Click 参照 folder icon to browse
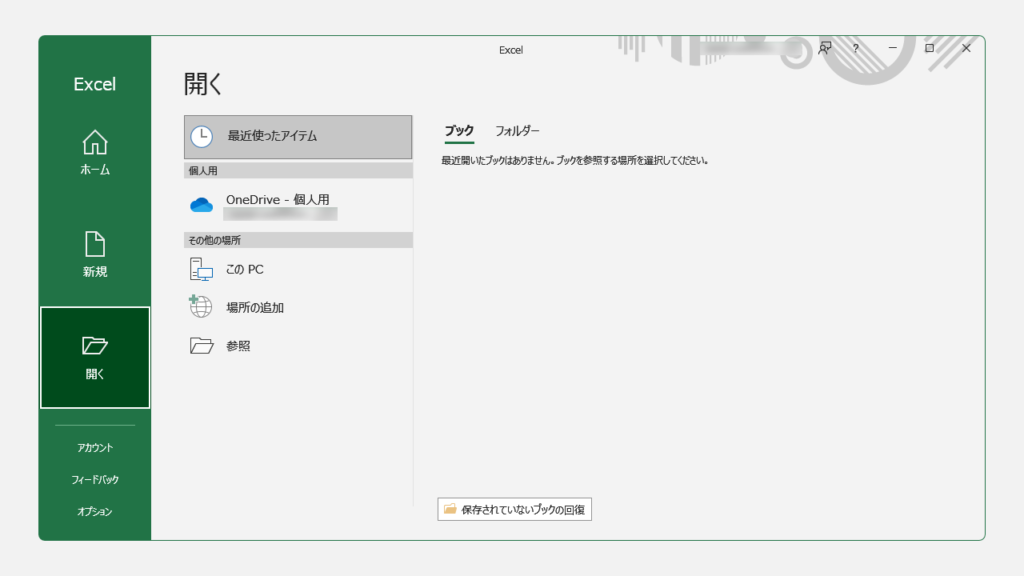This screenshot has width=1024, height=576. pyautogui.click(x=202, y=346)
